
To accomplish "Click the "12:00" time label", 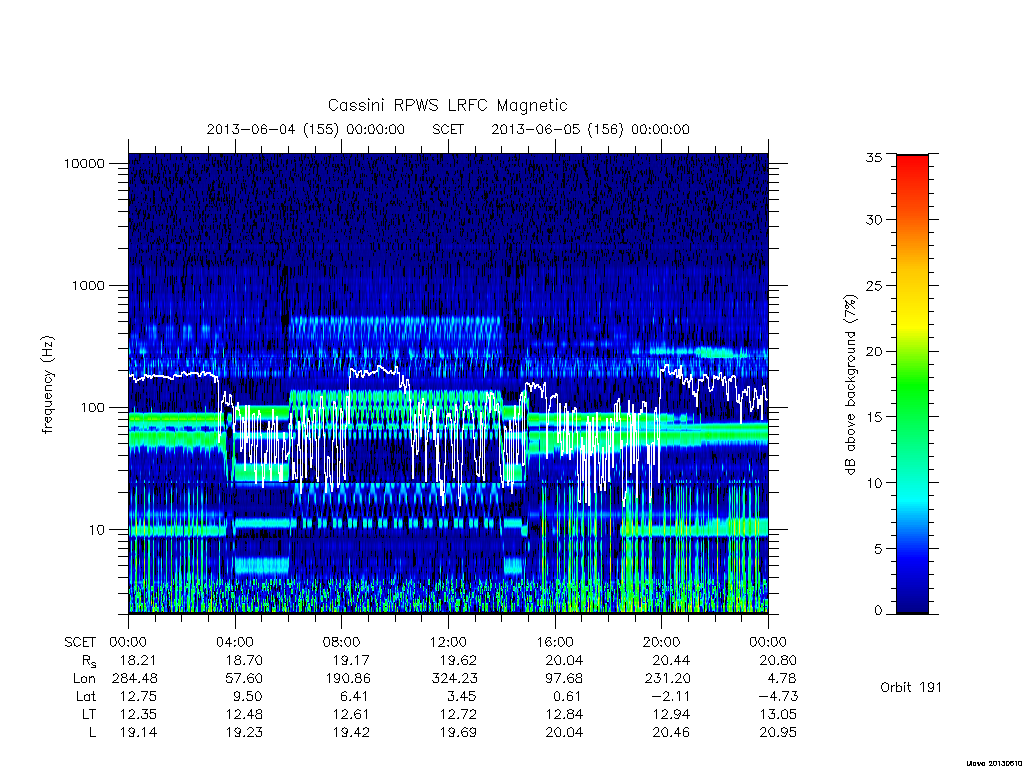I will click(448, 642).
